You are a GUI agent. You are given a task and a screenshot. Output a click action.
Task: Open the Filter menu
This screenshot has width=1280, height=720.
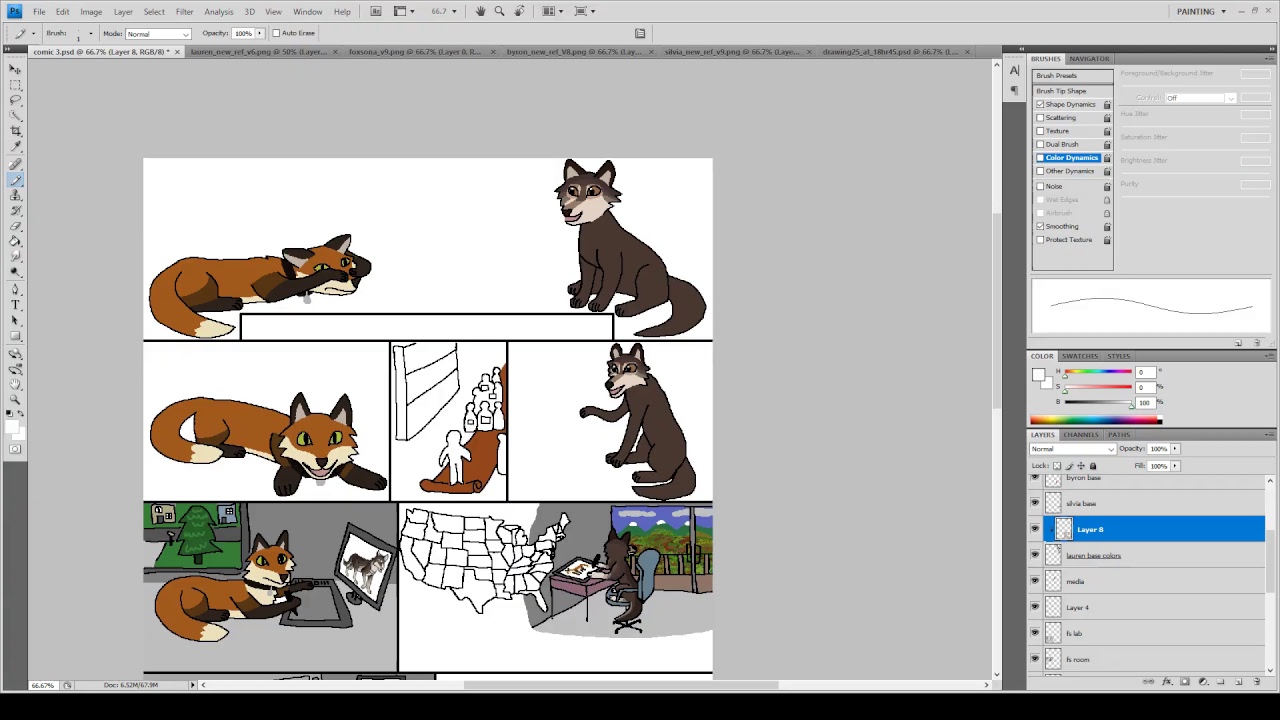click(184, 12)
